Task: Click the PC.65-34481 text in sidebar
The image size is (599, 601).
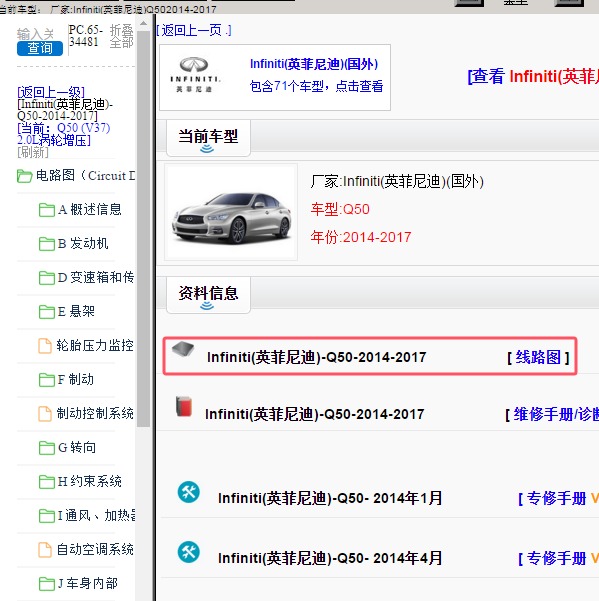Action: (x=86, y=36)
